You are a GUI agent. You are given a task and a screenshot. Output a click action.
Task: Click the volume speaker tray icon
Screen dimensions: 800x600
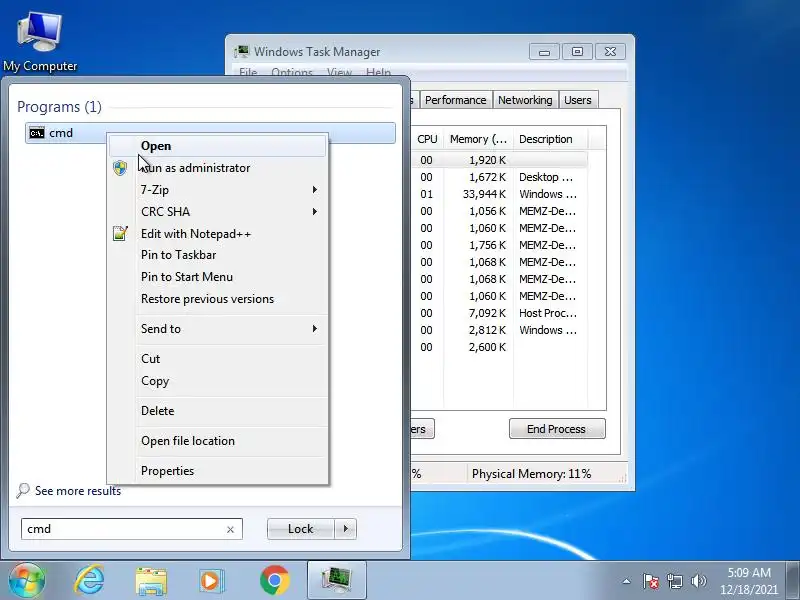tap(698, 581)
